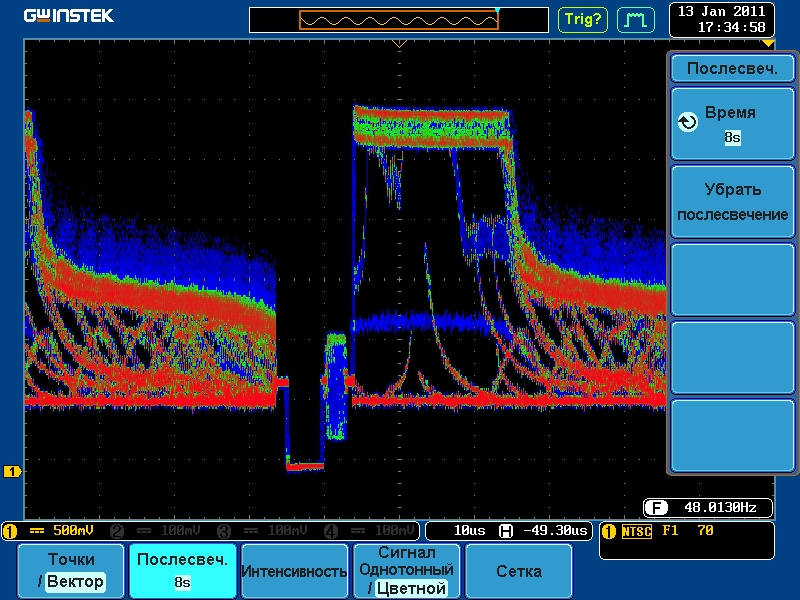This screenshot has width=800, height=600.
Task: Toggle signal between Однотонный and Цветной
Action: 406,570
